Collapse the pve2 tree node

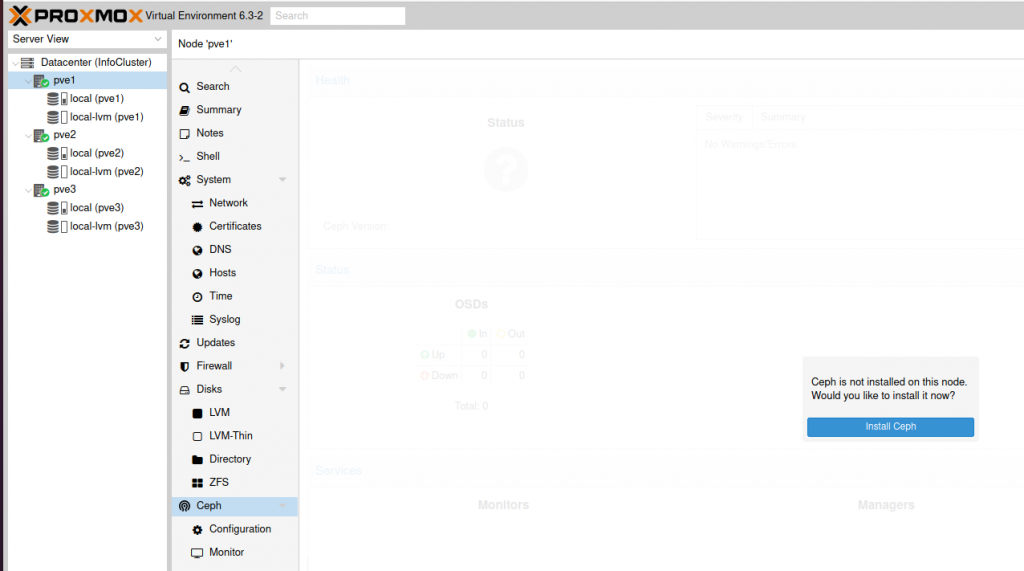[28, 136]
